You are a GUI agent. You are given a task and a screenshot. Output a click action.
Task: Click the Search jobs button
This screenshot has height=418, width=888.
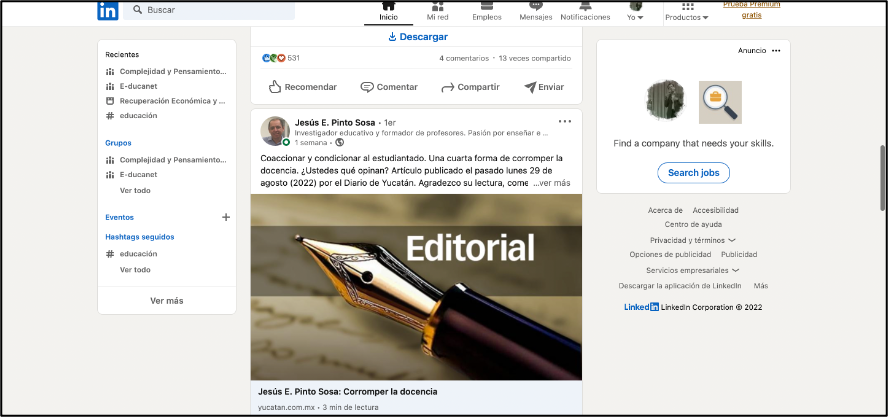pyautogui.click(x=693, y=173)
